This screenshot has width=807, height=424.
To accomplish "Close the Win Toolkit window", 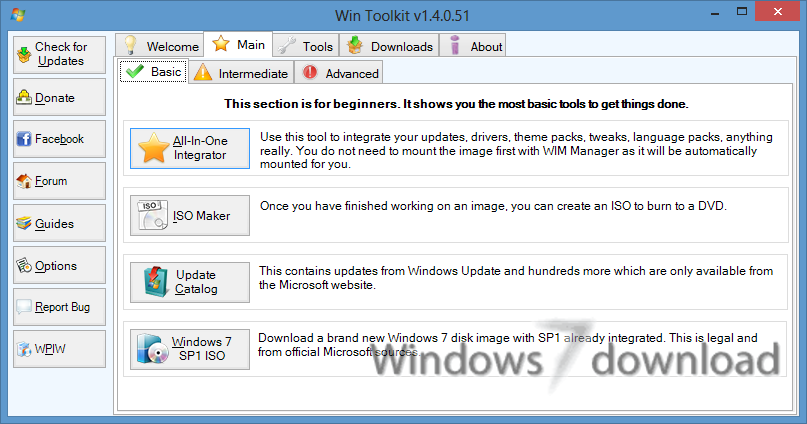I will point(778,11).
